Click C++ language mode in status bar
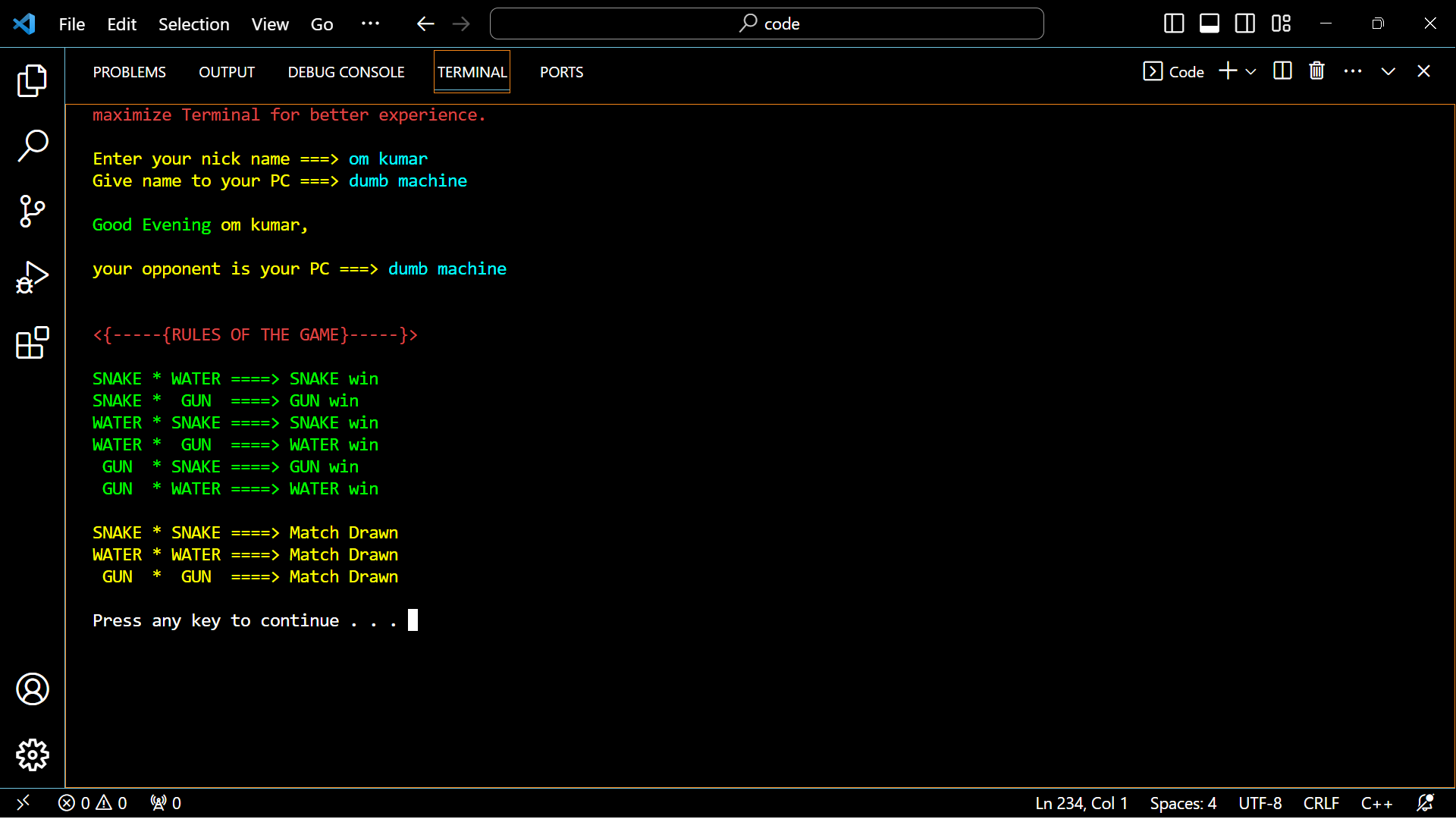Screen dimensions: 1456x819 [1376, 803]
